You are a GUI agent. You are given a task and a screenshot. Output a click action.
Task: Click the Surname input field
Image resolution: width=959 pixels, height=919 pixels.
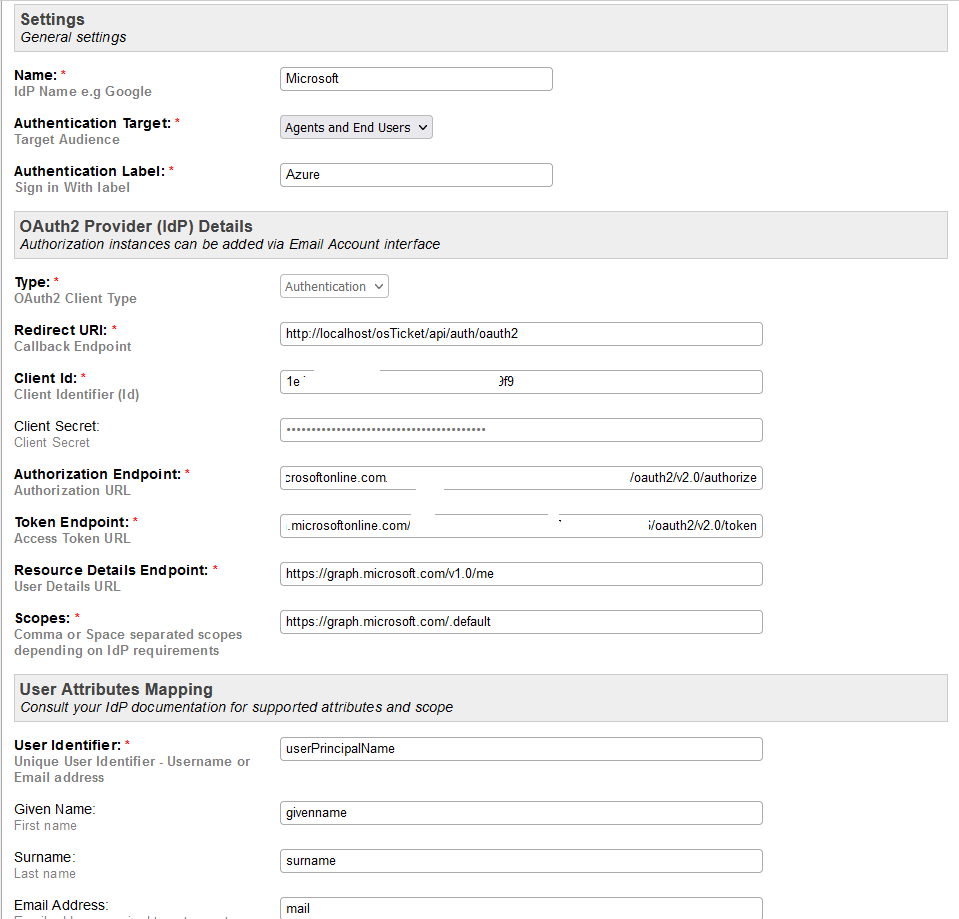pos(521,861)
